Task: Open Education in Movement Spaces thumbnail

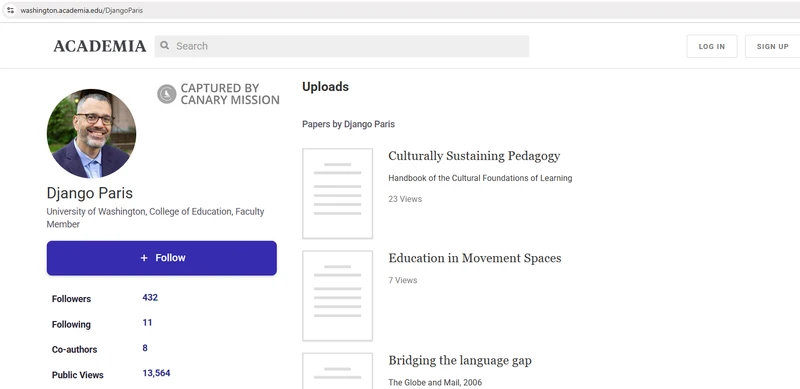Action: pos(337,296)
